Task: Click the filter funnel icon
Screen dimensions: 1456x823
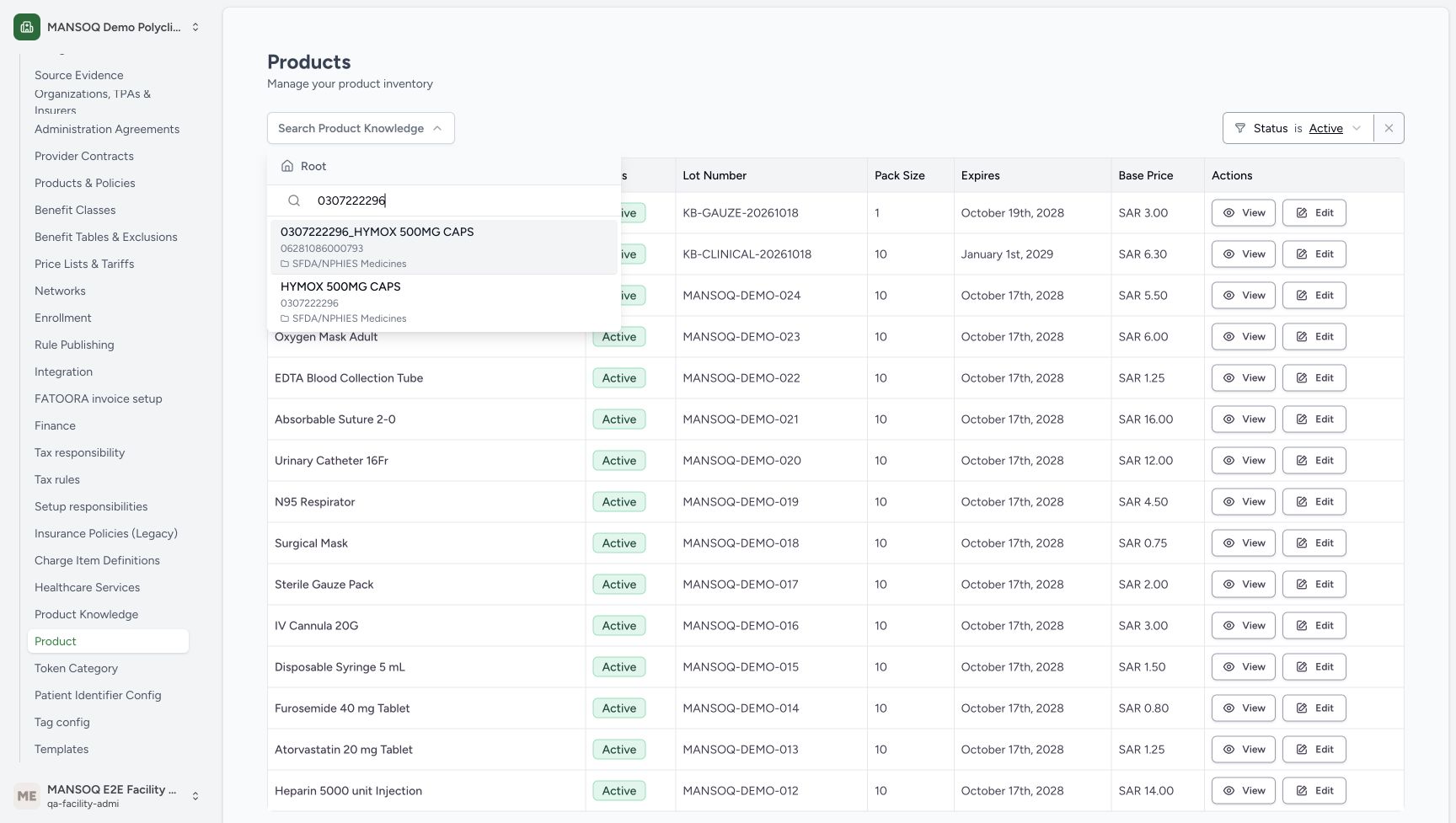Action: (x=1239, y=128)
